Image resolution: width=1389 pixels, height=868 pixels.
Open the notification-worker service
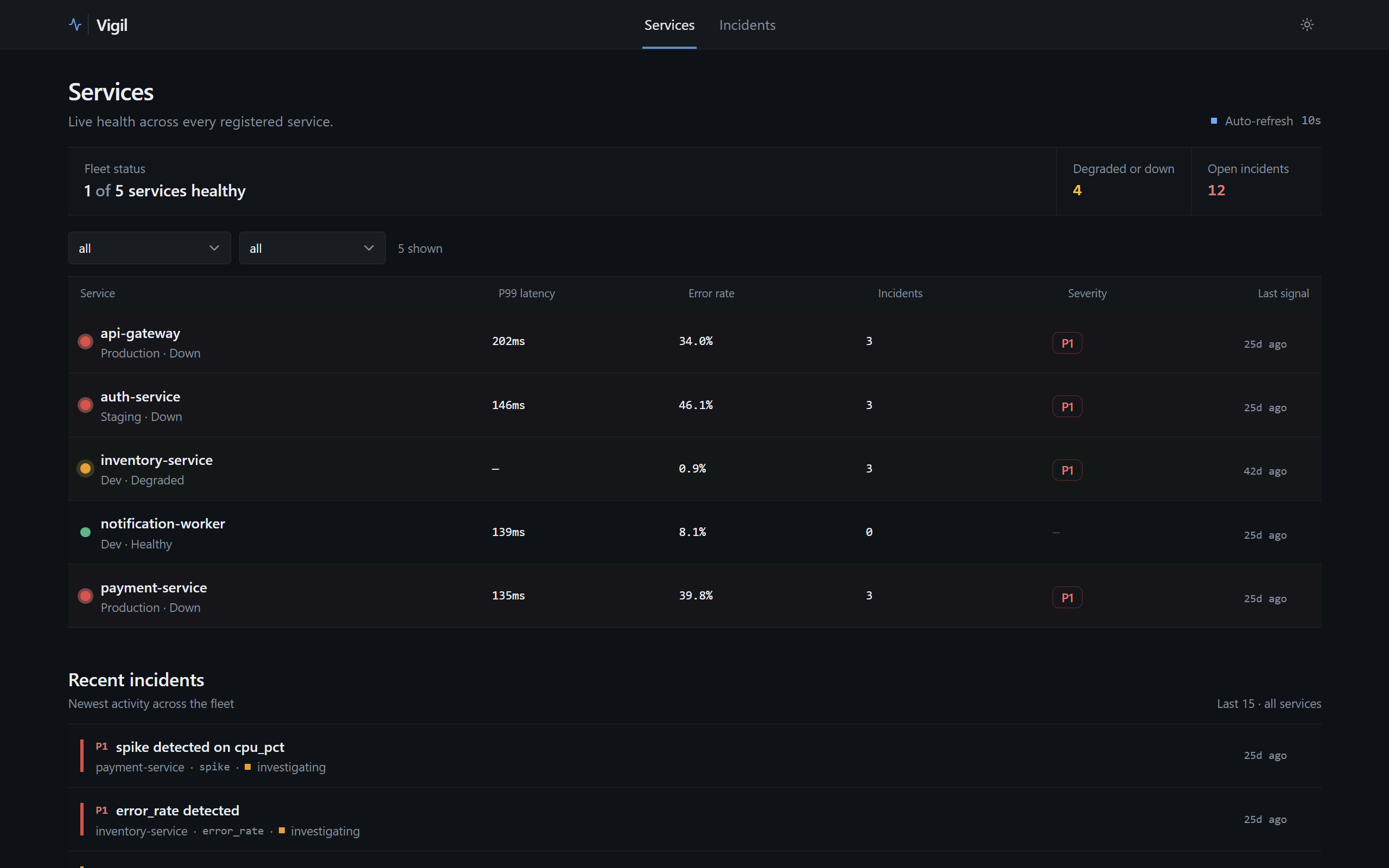[x=694, y=532]
